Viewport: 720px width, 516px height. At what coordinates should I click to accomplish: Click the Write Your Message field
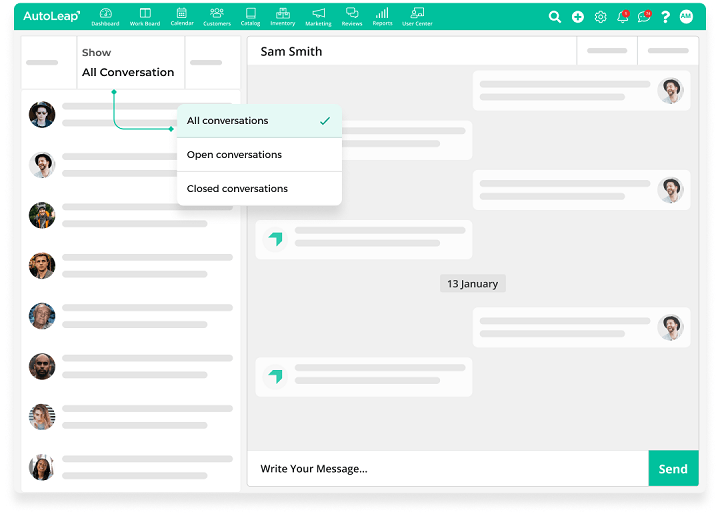click(x=446, y=469)
